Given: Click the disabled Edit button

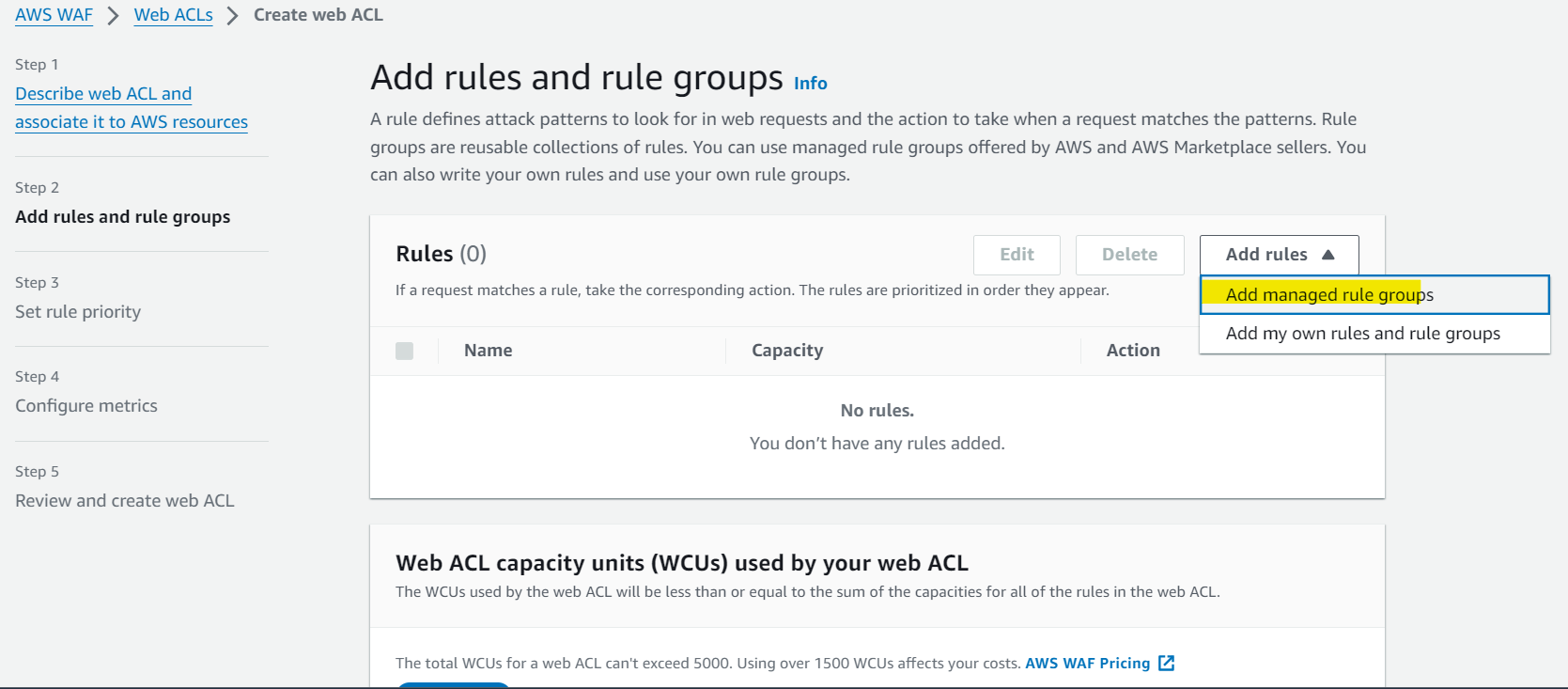Looking at the screenshot, I should (1017, 255).
